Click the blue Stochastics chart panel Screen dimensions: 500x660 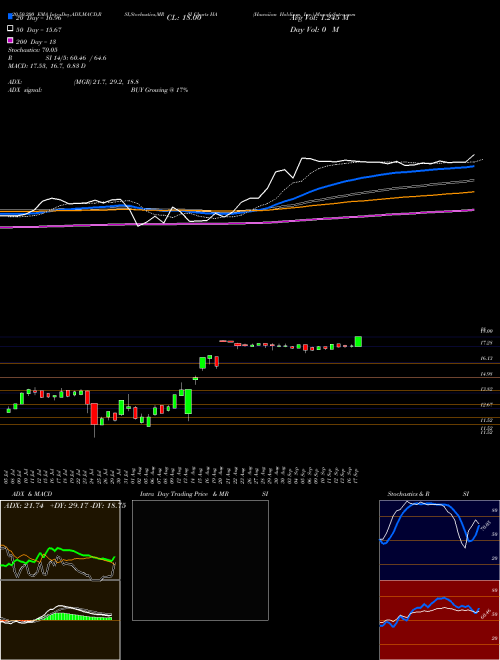coord(439,540)
